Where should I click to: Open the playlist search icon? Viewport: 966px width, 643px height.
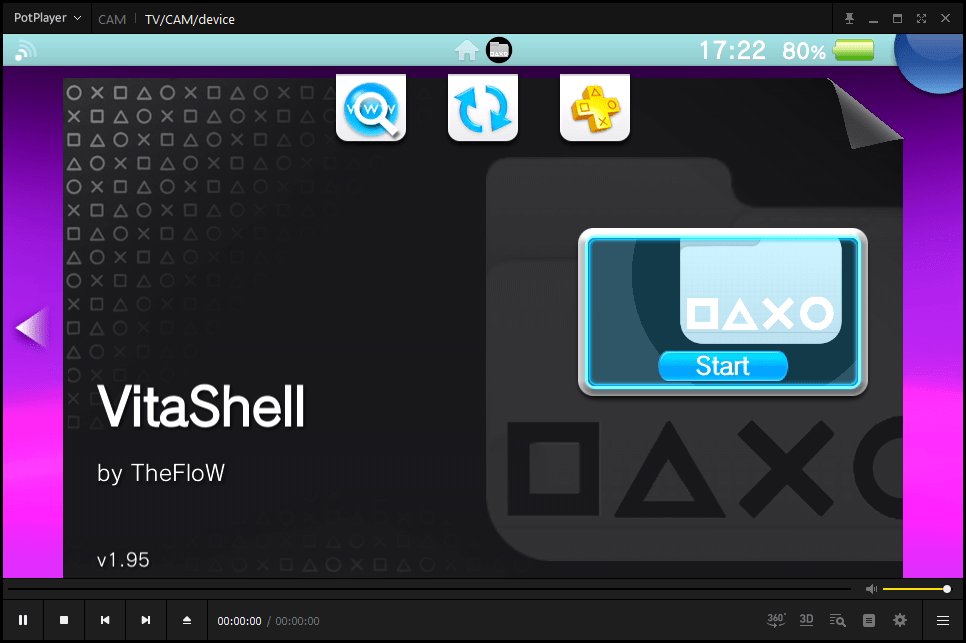point(837,620)
